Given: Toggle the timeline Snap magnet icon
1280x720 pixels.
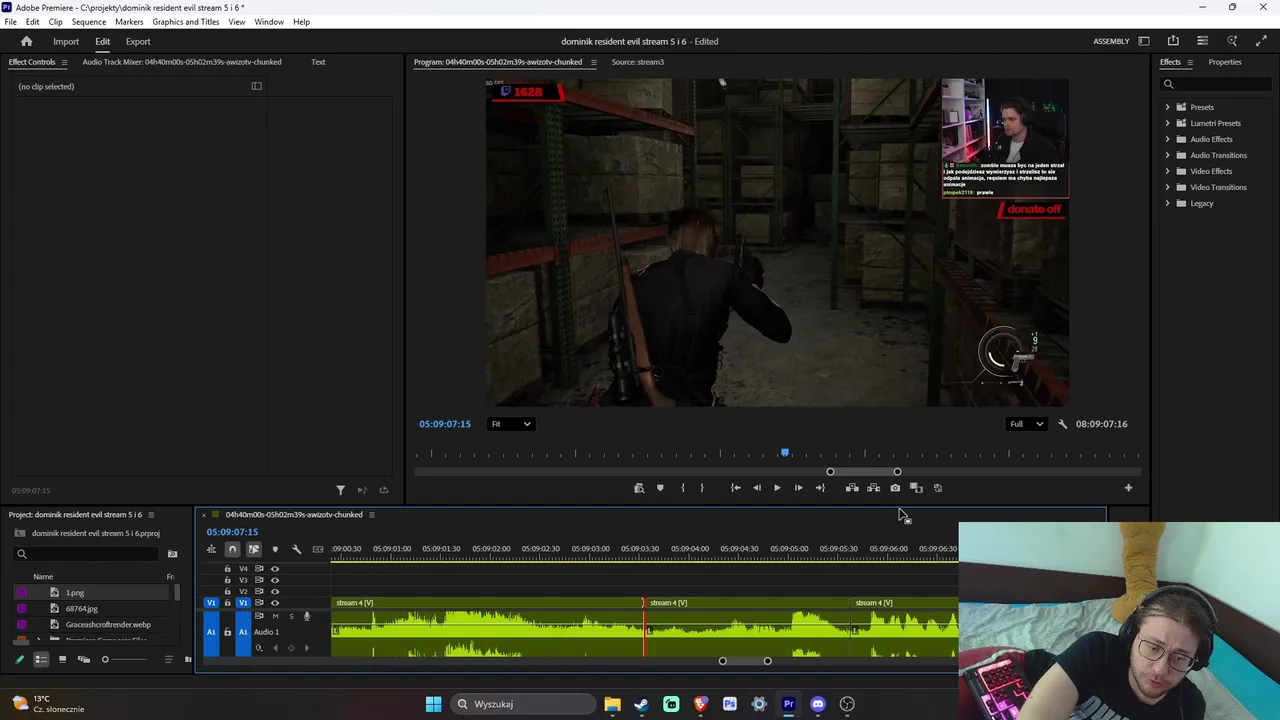Looking at the screenshot, I should tap(232, 549).
